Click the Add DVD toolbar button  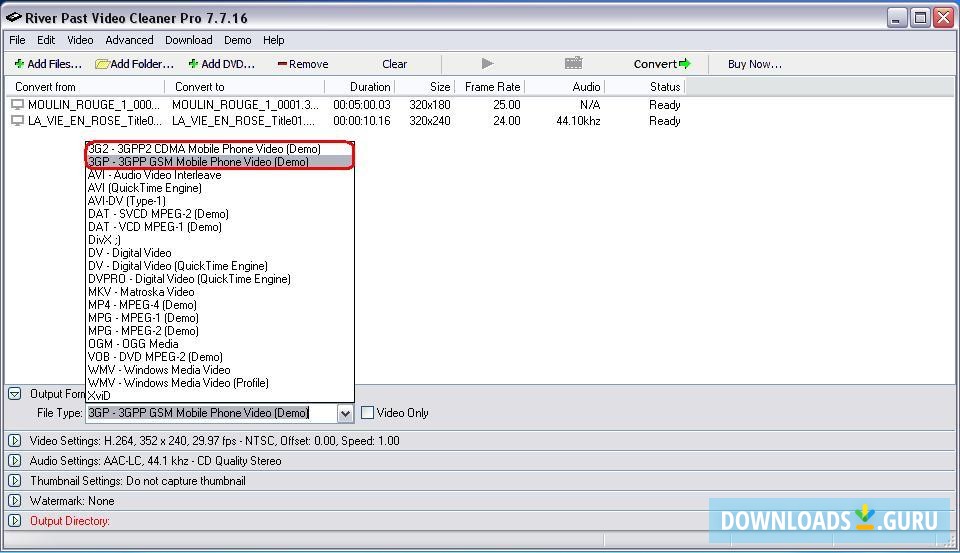pos(221,64)
